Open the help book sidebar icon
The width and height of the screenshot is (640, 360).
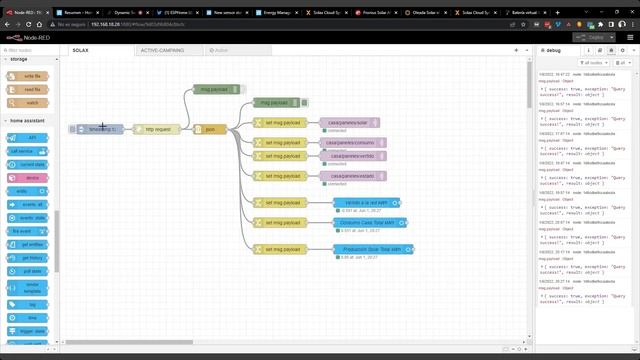600,50
